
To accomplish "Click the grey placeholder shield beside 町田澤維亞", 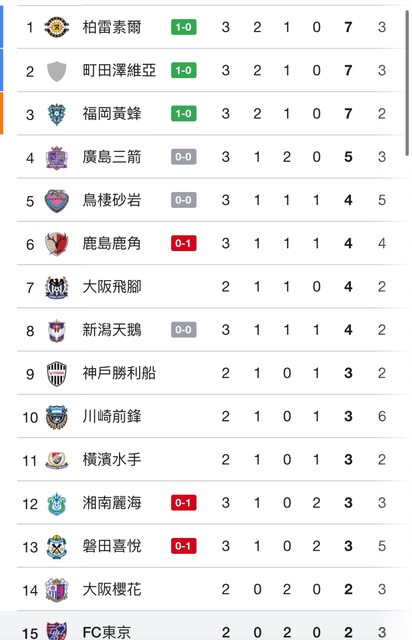I will point(56,71).
